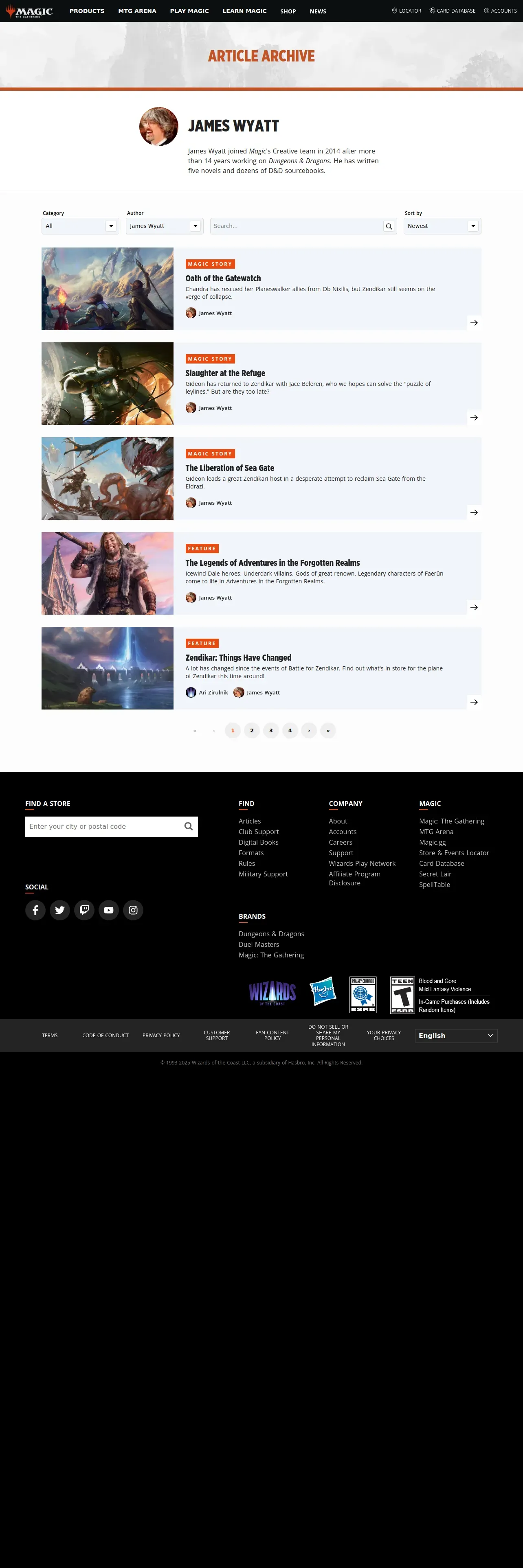Click the Hasbro logo
523x1568 pixels.
click(323, 992)
